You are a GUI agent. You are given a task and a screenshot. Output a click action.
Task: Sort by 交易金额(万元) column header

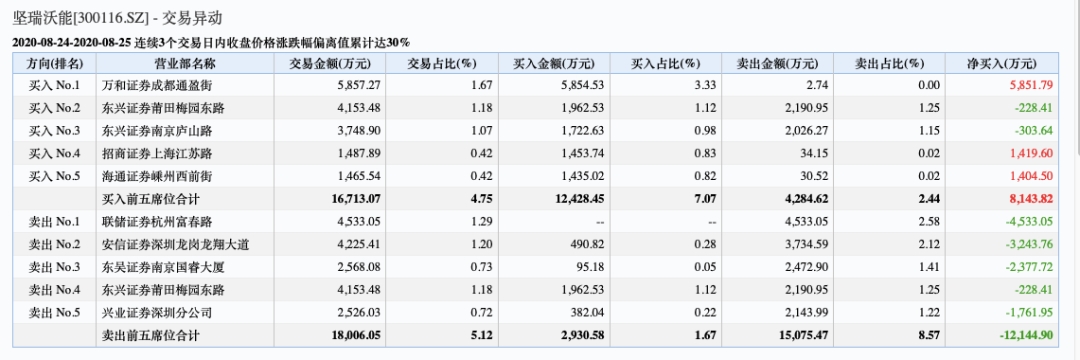[331, 63]
